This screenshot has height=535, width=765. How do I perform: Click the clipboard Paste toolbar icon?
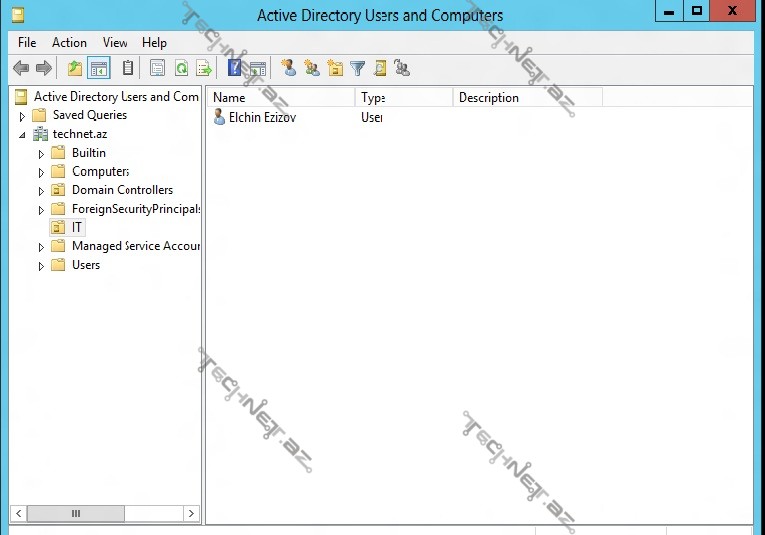[x=128, y=68]
